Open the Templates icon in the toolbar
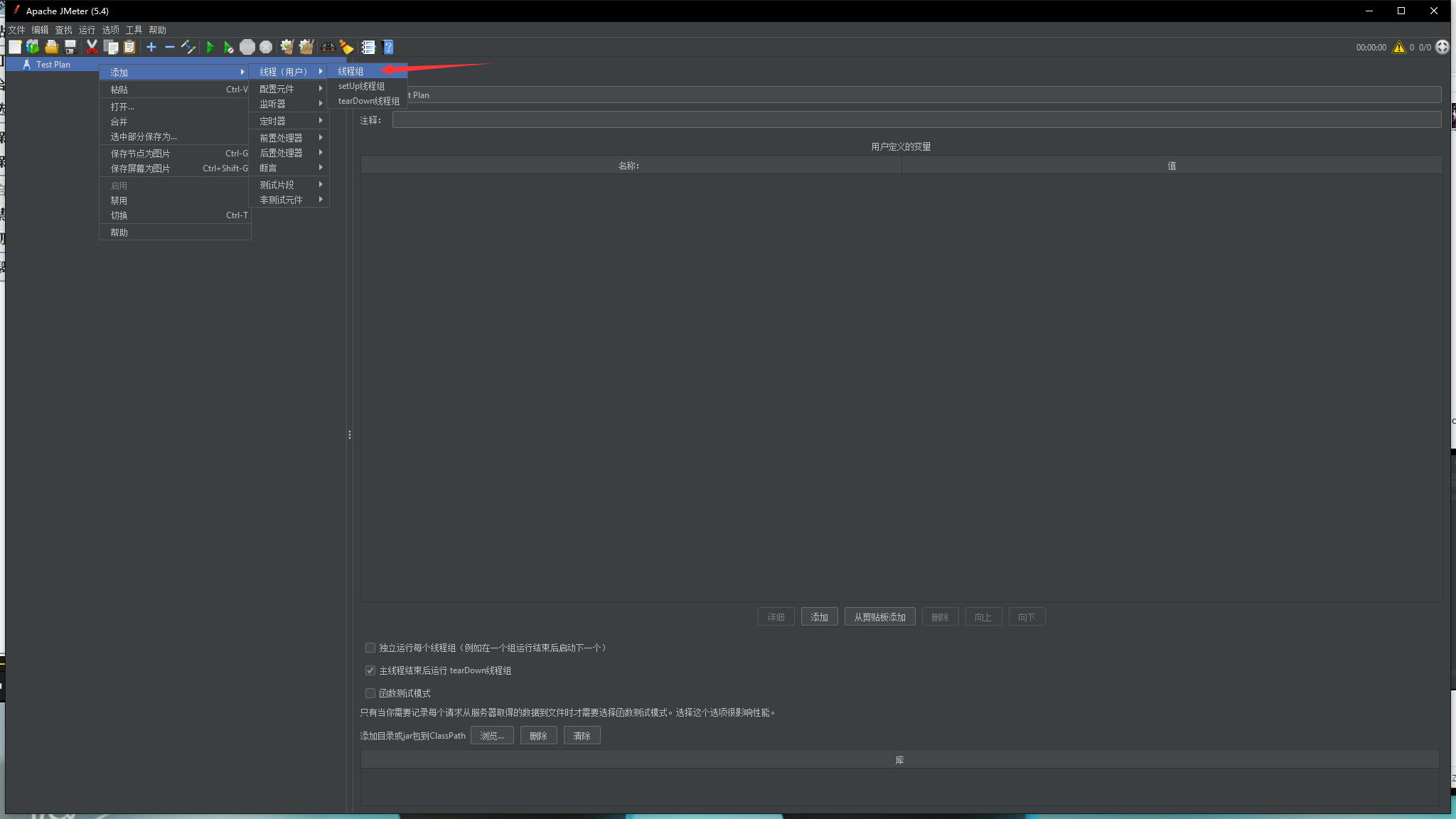Screen dimensions: 1456x819 pyautogui.click(x=33, y=47)
